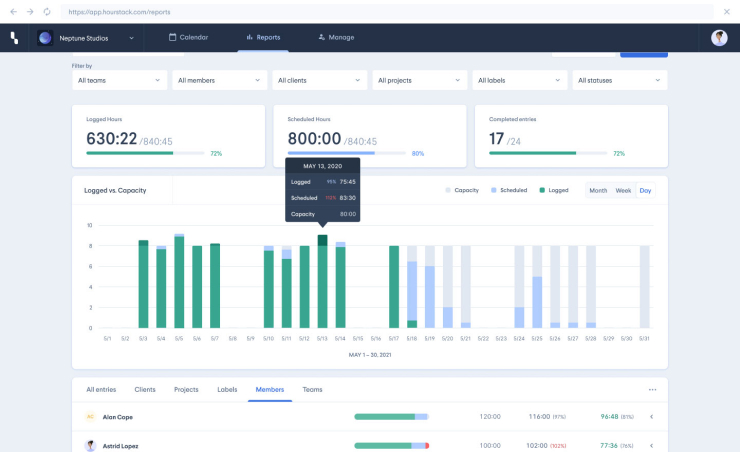Image resolution: width=740 pixels, height=452 pixels.
Task: Switch to the All entries tab
Action: click(101, 389)
